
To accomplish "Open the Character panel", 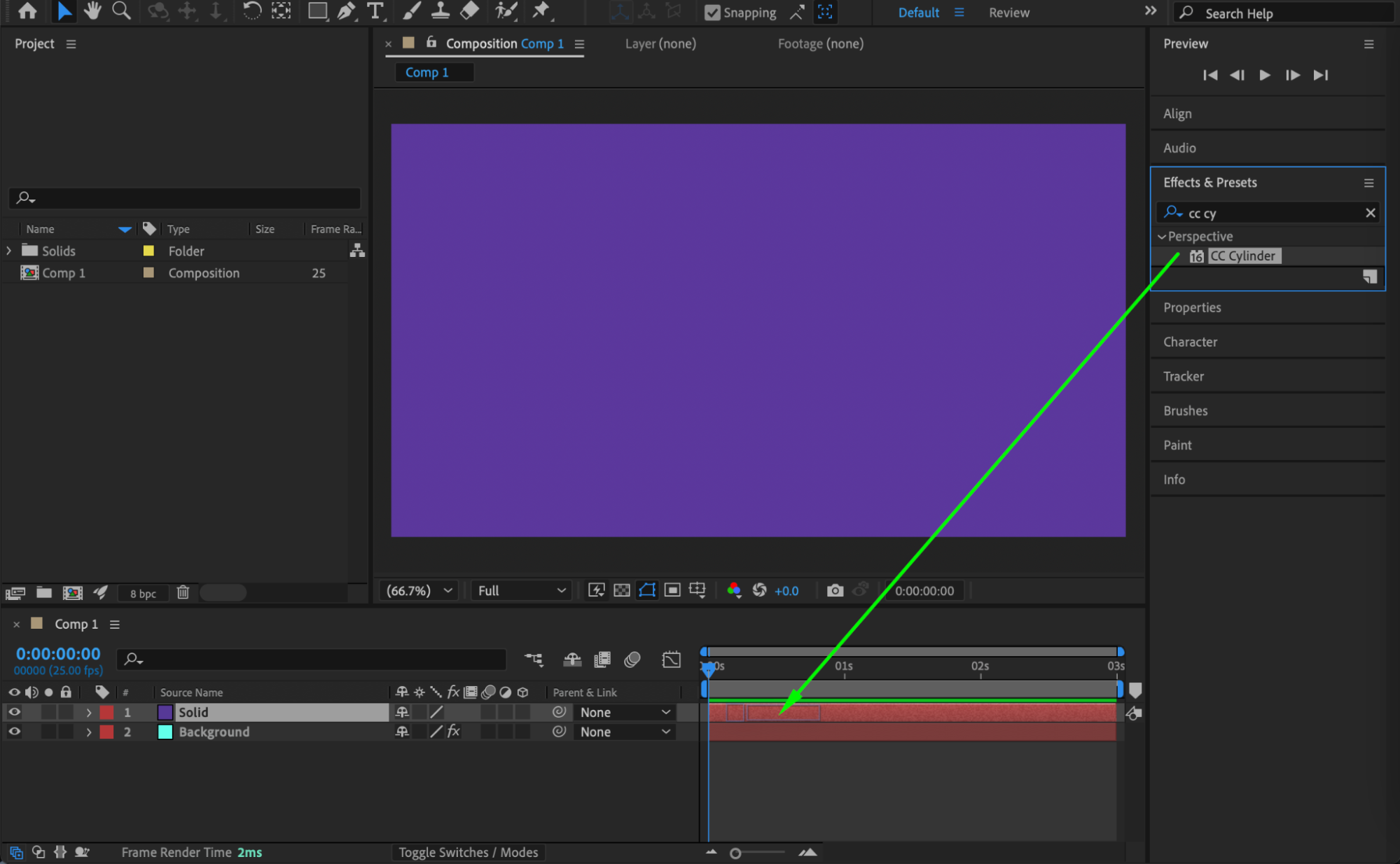I will pyautogui.click(x=1190, y=342).
